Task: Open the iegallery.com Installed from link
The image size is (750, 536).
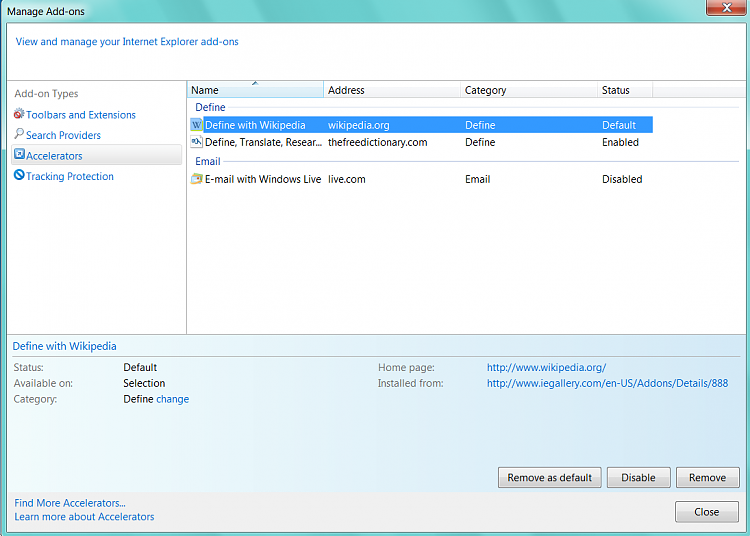Action: pos(607,383)
